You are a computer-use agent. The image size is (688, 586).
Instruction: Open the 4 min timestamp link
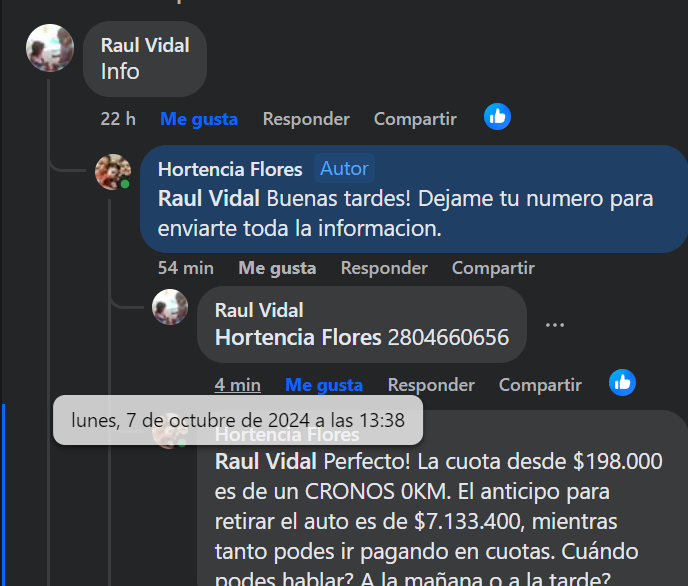pyautogui.click(x=237, y=385)
